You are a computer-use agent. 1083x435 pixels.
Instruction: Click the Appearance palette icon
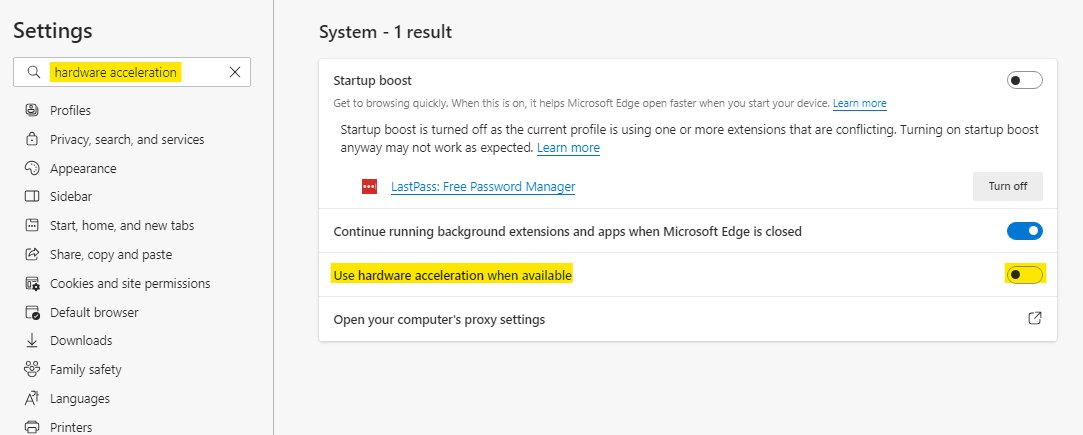pyautogui.click(x=32, y=168)
